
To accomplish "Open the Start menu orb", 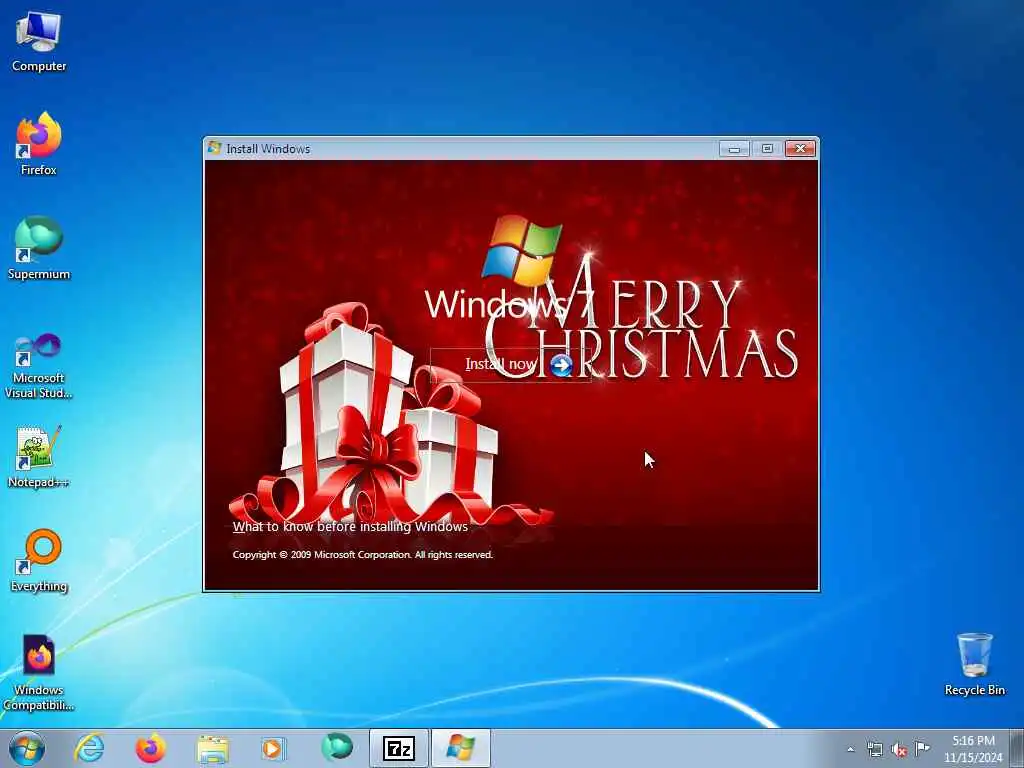I will point(27,748).
